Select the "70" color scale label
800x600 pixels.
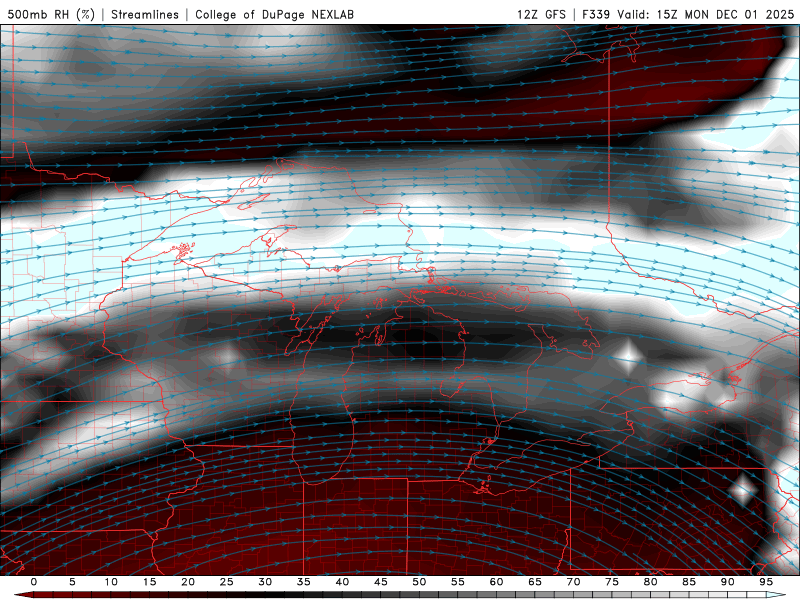coord(573,582)
